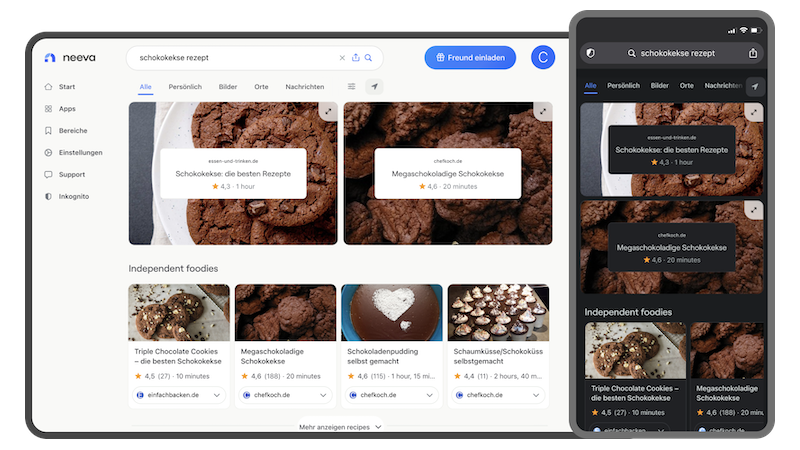Click the Neeva logo in the desktop view
Viewport: 800px width, 450px height.
[x=70, y=58]
